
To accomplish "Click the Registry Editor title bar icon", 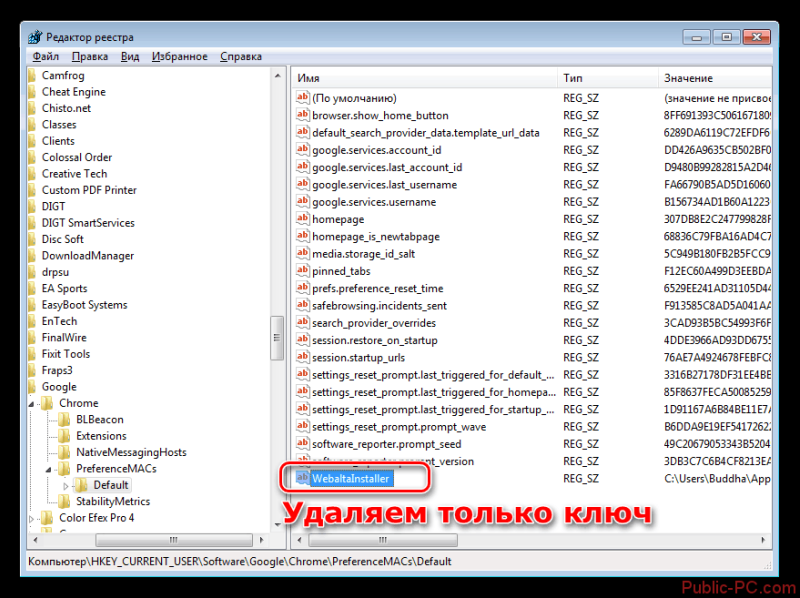I will click(x=35, y=37).
